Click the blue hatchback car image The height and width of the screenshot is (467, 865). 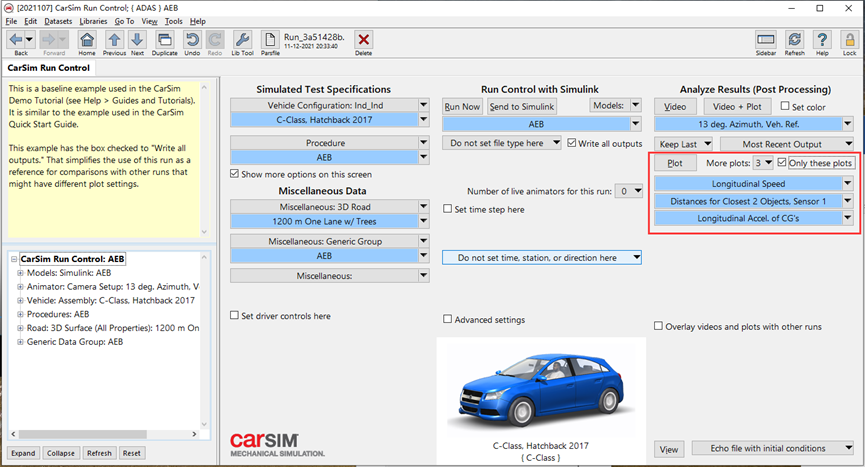click(542, 389)
